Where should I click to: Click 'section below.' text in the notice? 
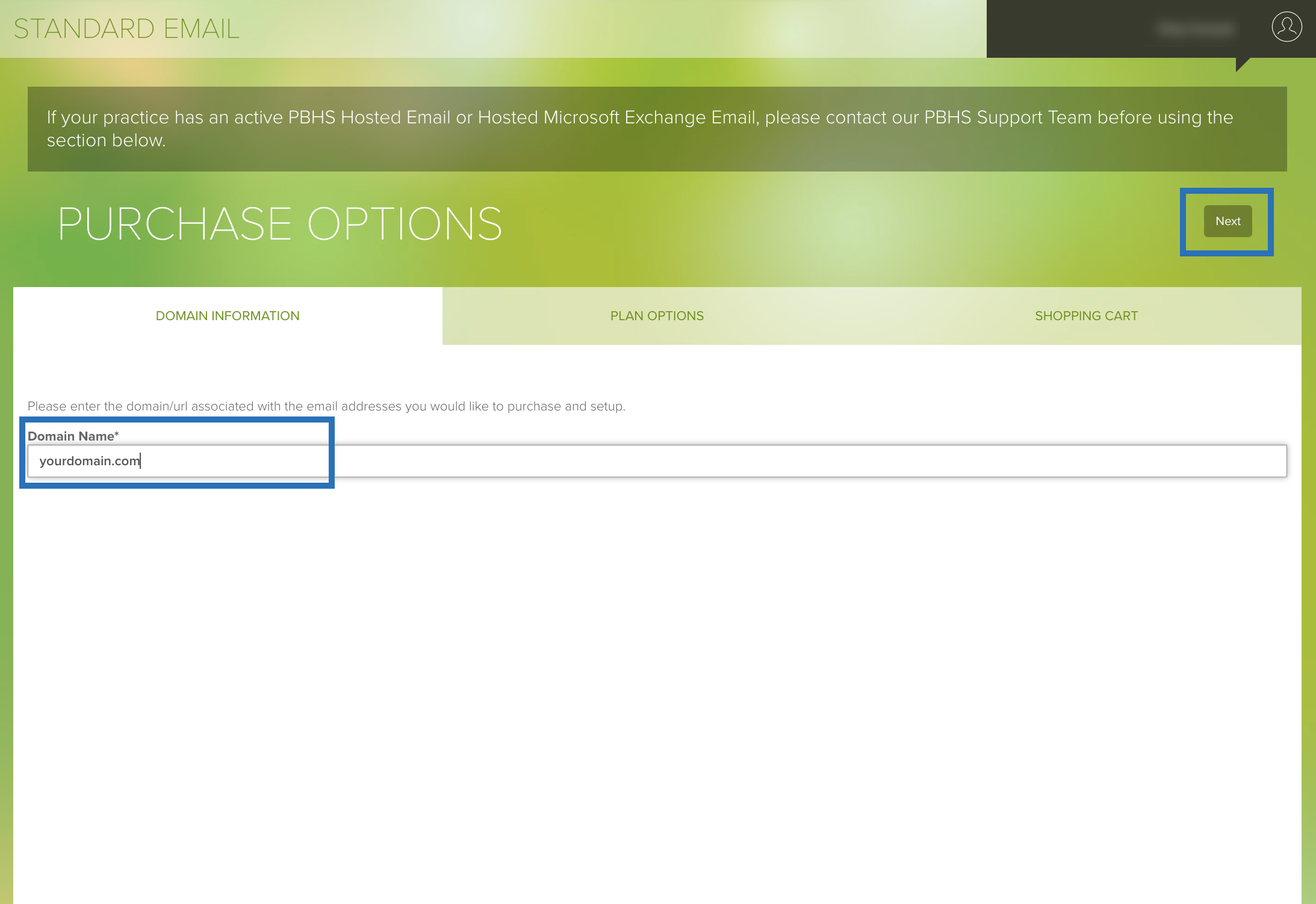[x=106, y=140]
